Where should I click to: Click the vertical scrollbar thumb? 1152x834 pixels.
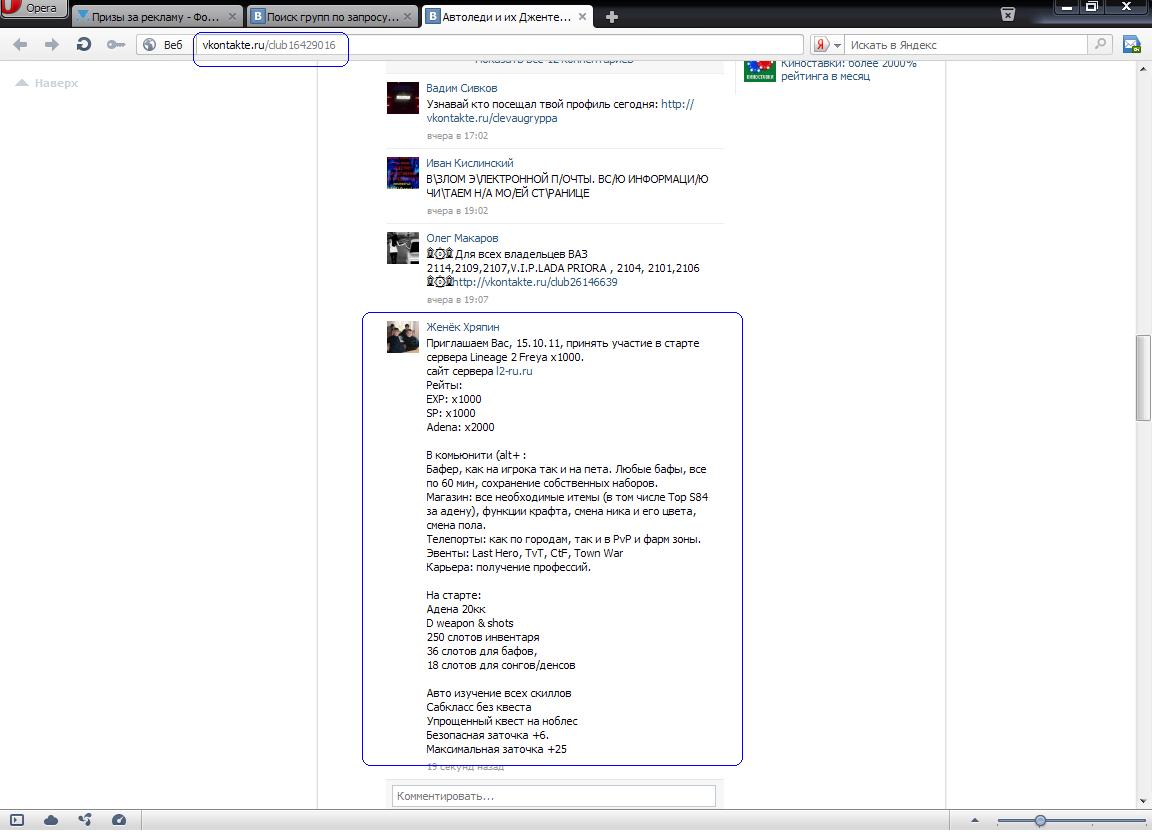(1143, 378)
